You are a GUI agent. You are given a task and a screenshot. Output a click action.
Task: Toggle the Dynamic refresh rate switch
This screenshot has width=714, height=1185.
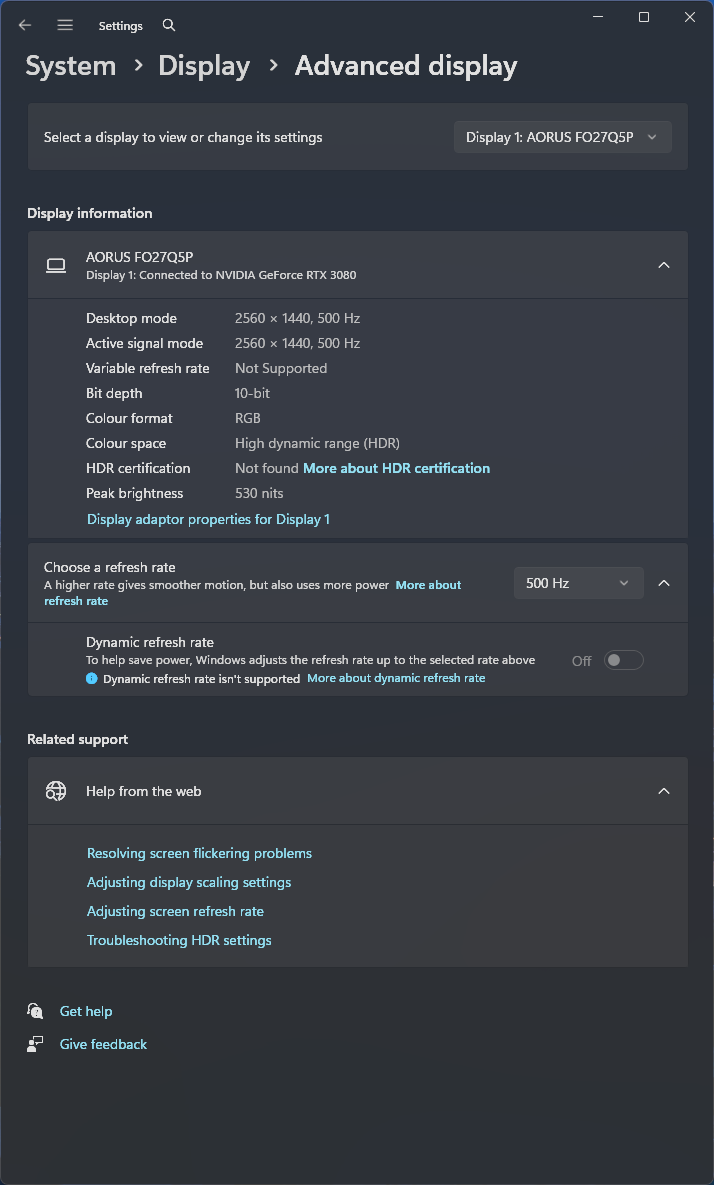click(x=623, y=660)
